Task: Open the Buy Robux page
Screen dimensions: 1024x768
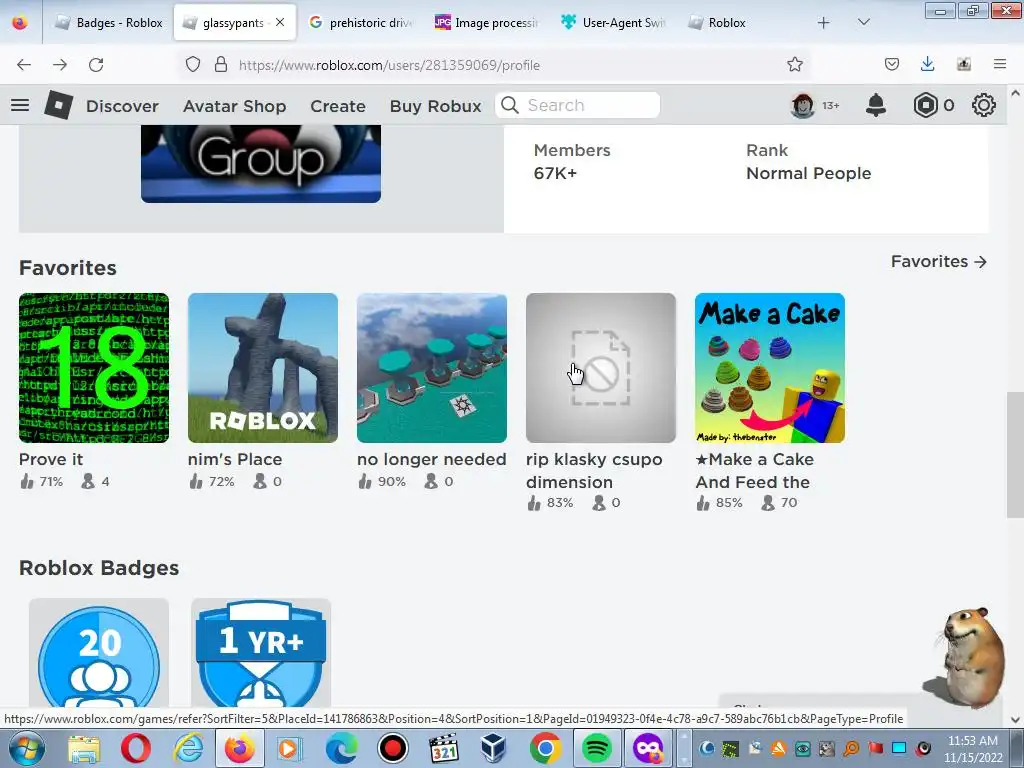Action: pos(436,106)
